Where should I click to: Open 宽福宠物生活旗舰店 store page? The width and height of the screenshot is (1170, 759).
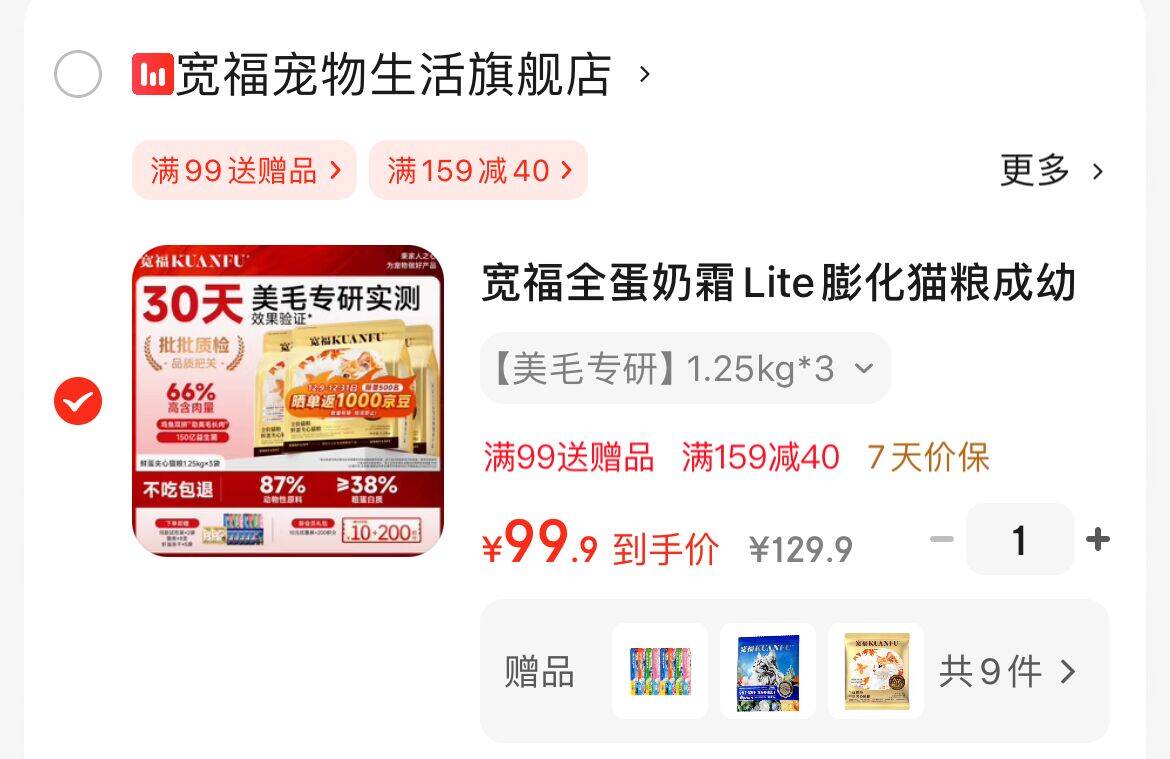click(394, 74)
